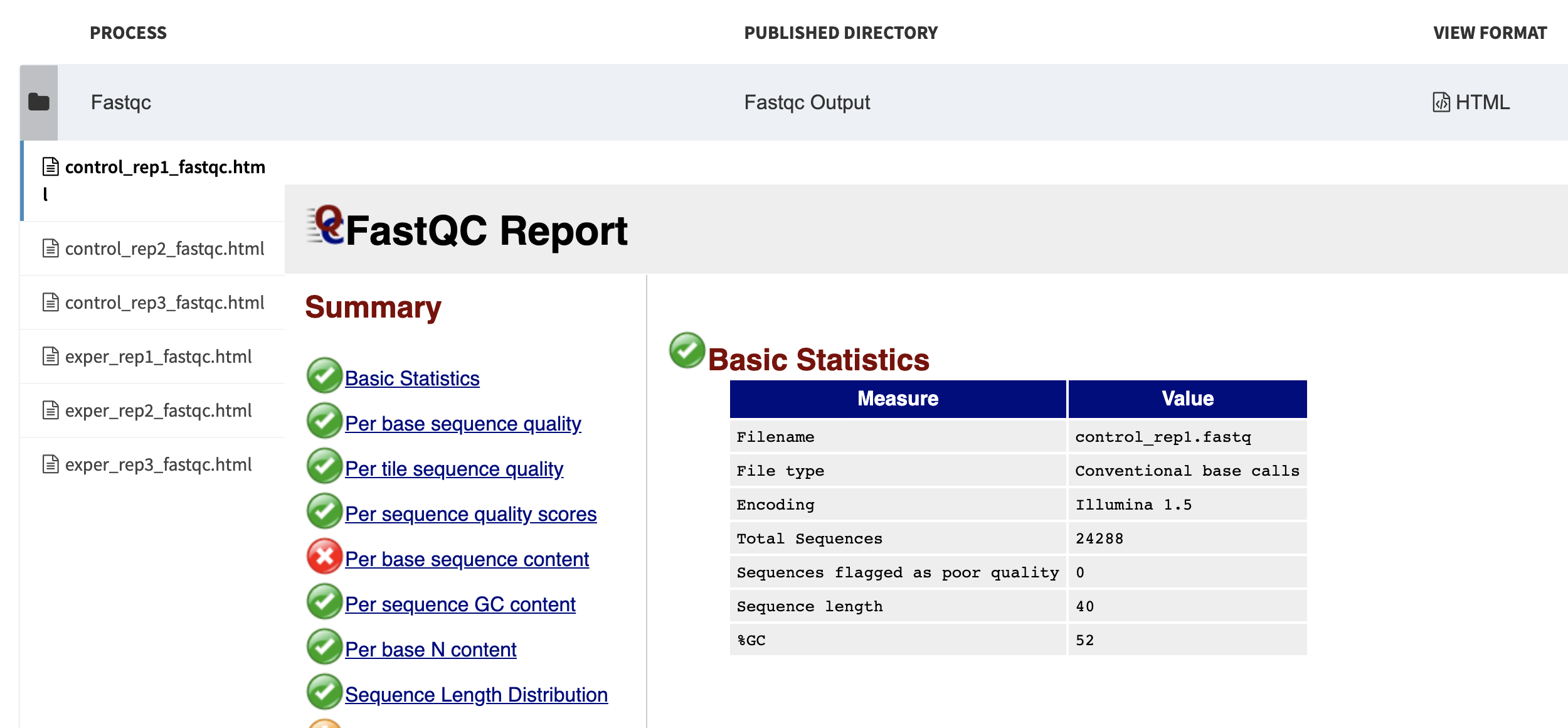Click the exper_rep2_fastqc.html file icon
This screenshot has height=728, width=1568.
coord(51,410)
